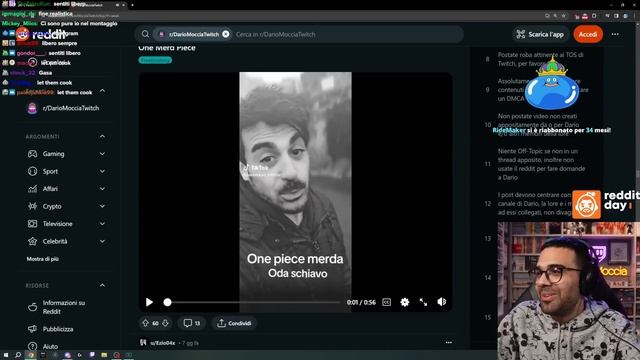Mute the video volume

click(x=442, y=302)
